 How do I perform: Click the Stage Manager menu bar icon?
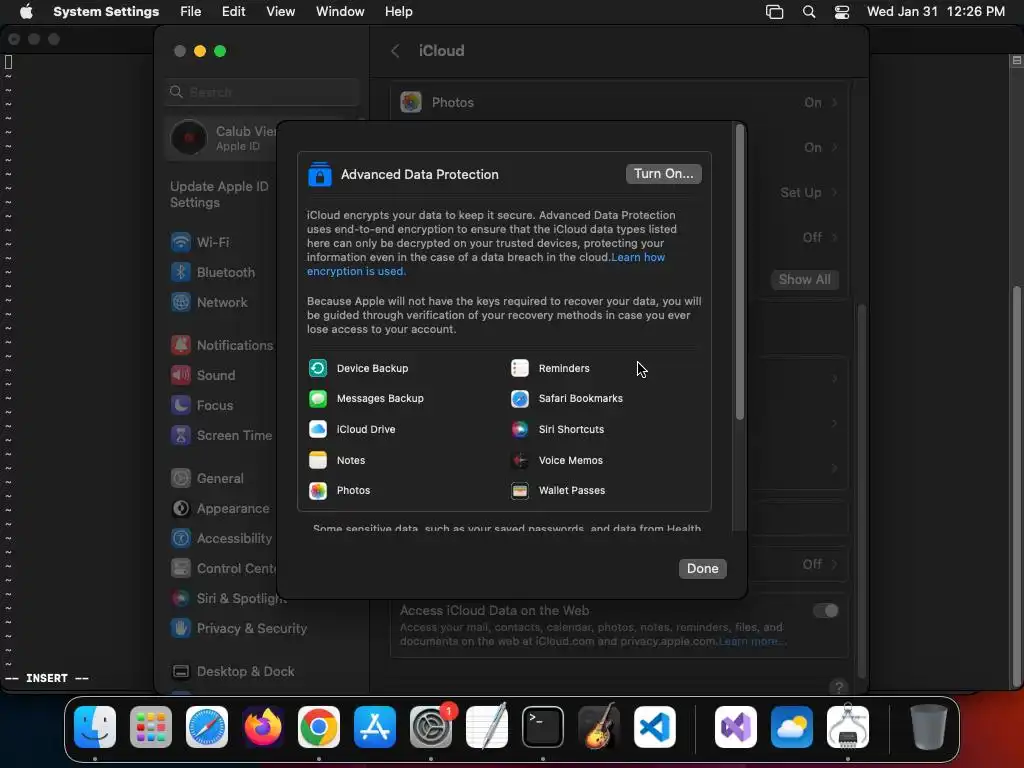[x=774, y=12]
